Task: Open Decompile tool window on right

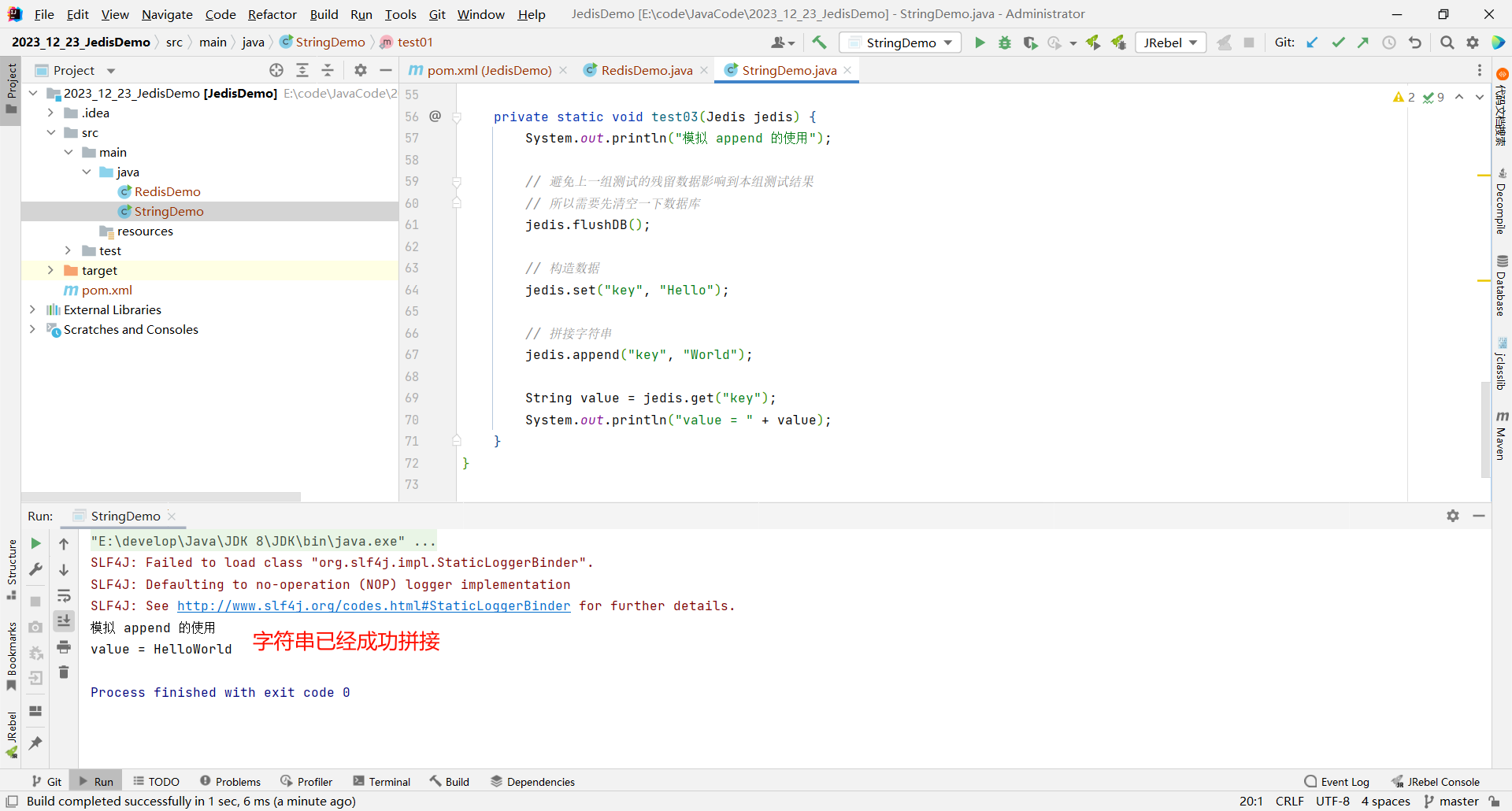Action: click(1502, 200)
